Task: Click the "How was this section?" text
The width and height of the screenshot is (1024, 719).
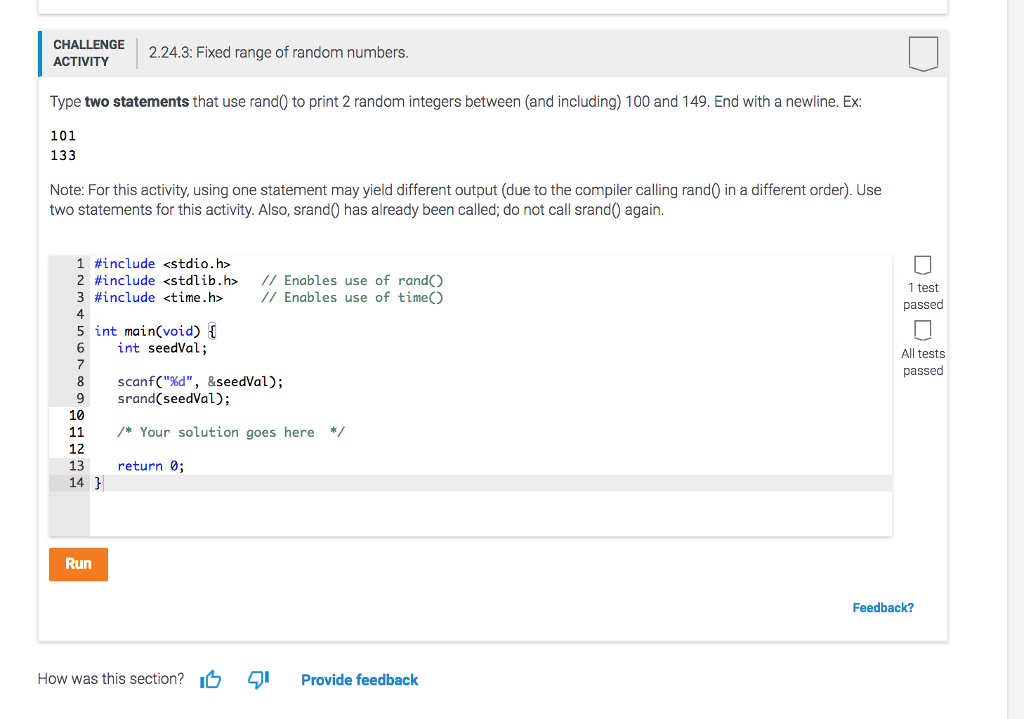Action: 111,678
